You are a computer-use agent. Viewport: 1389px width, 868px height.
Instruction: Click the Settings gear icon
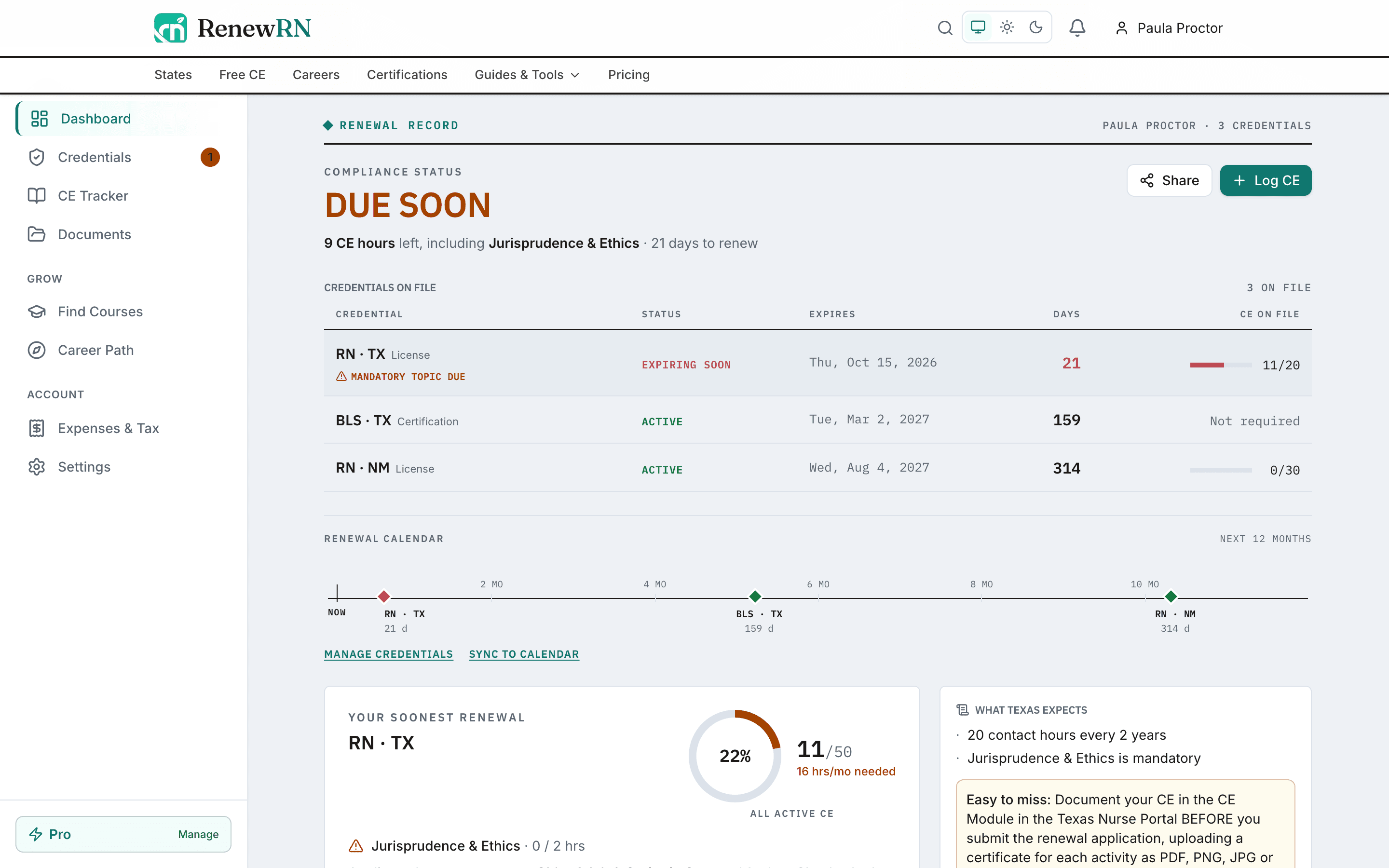pos(37,467)
